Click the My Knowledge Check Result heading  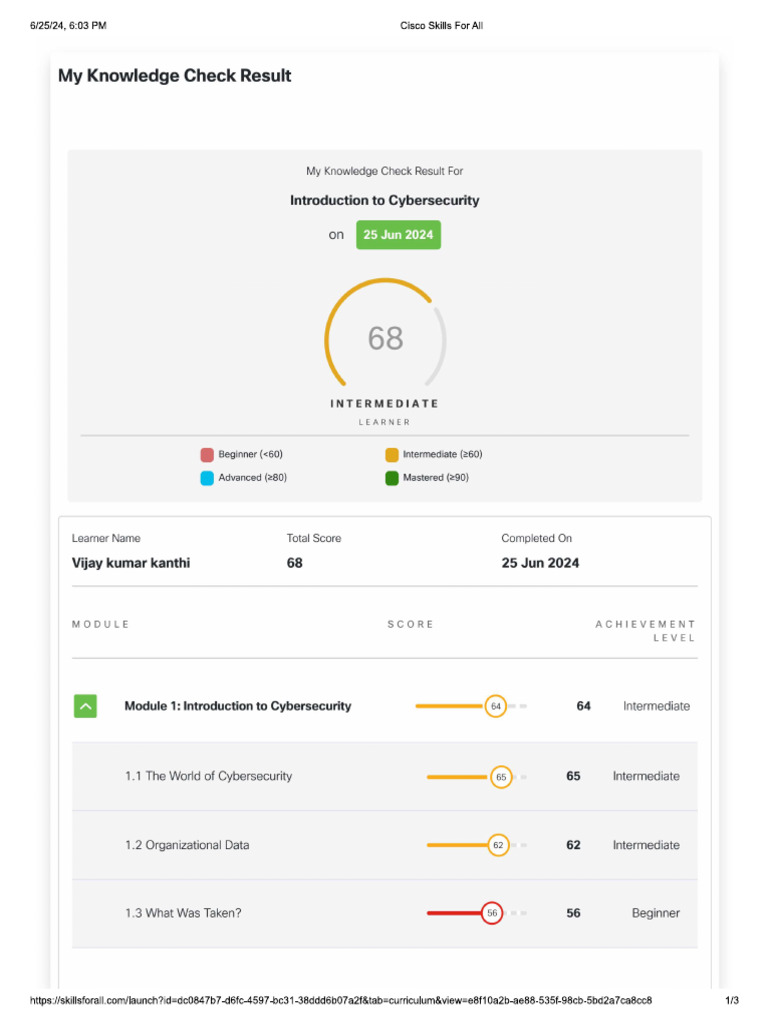[x=174, y=76]
